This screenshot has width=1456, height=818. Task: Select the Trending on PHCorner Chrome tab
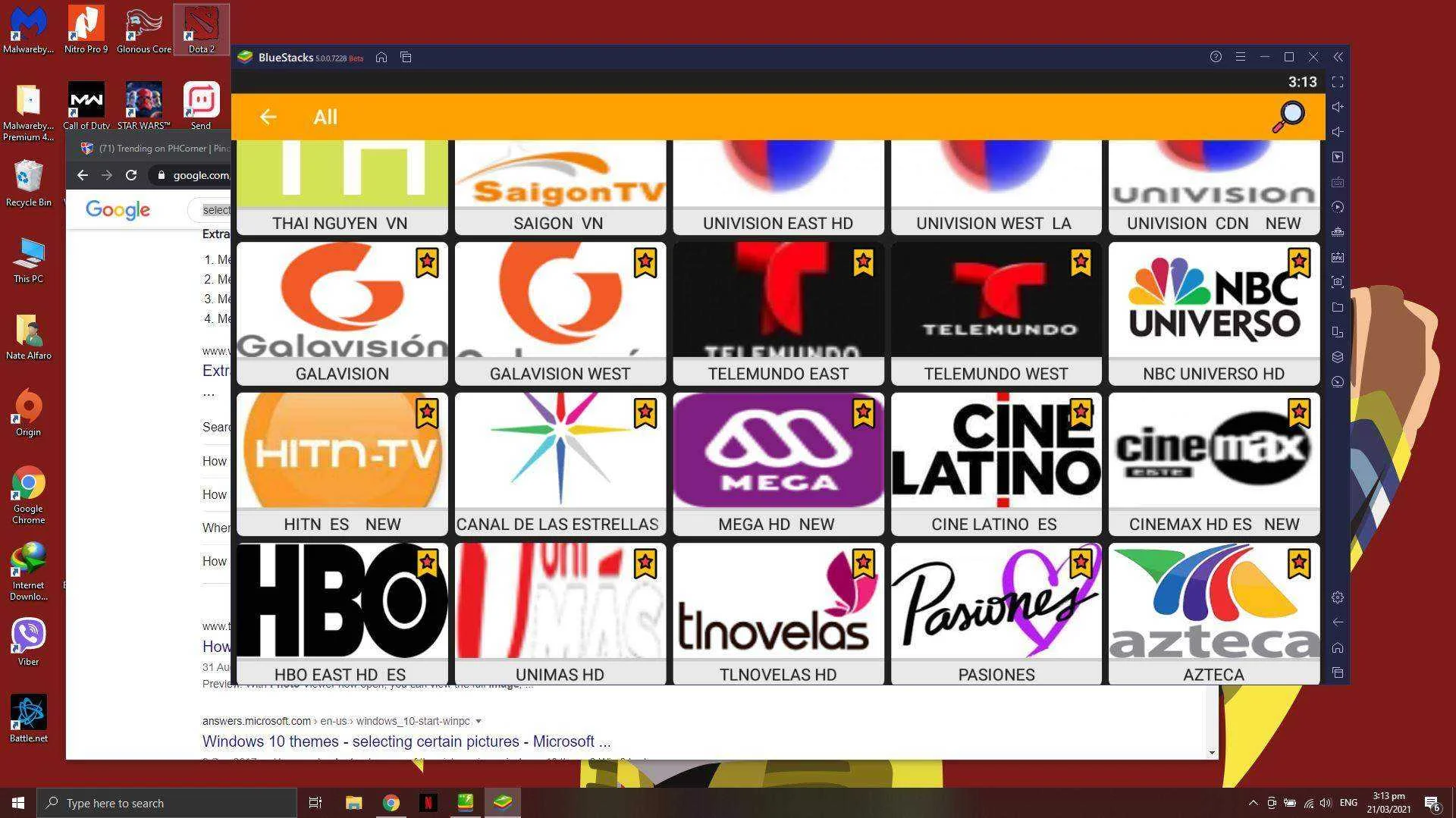coord(155,149)
